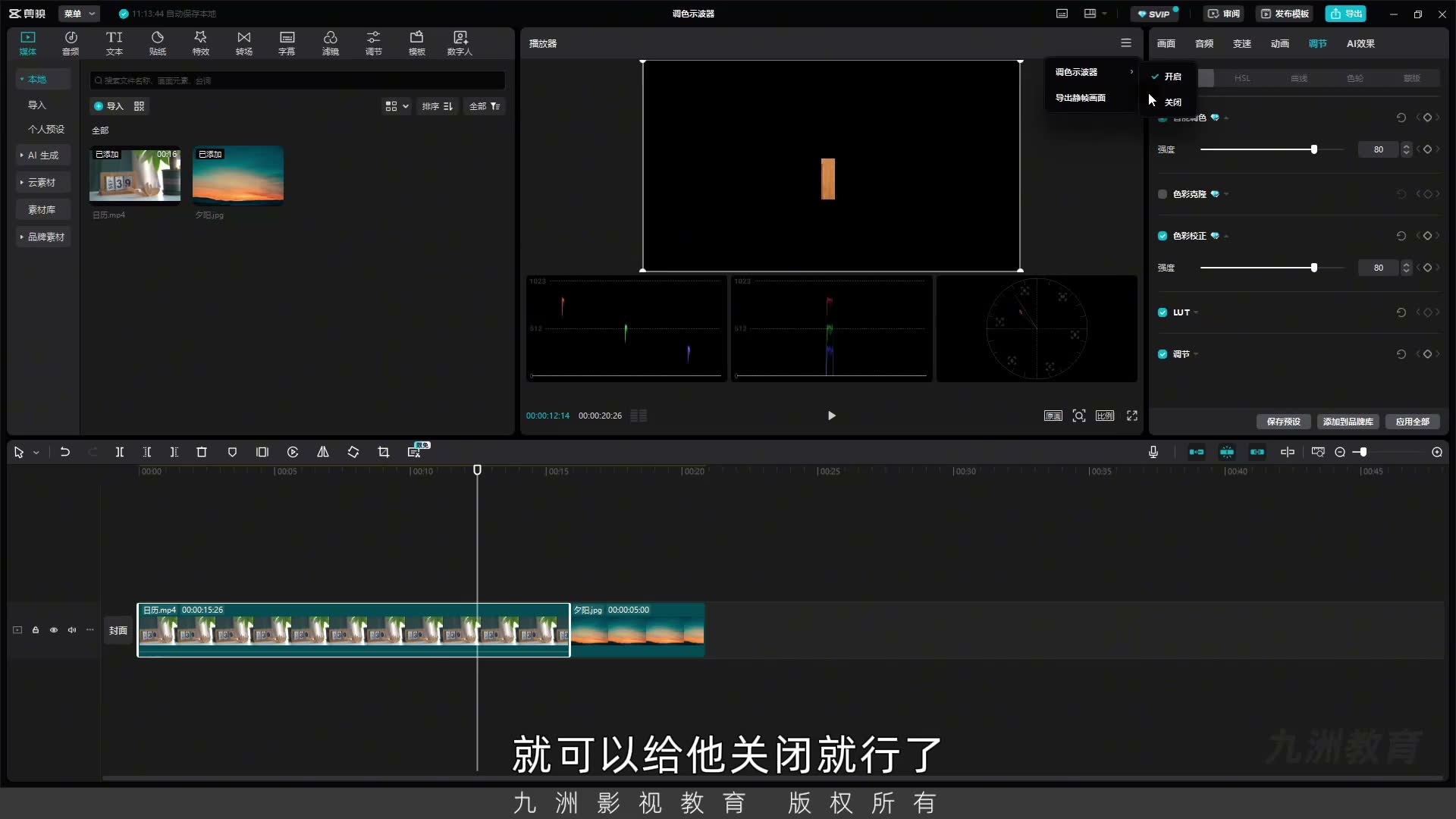The image size is (1456, 819).
Task: Open the 贴纸 sticker panel icon
Action: 157,43
